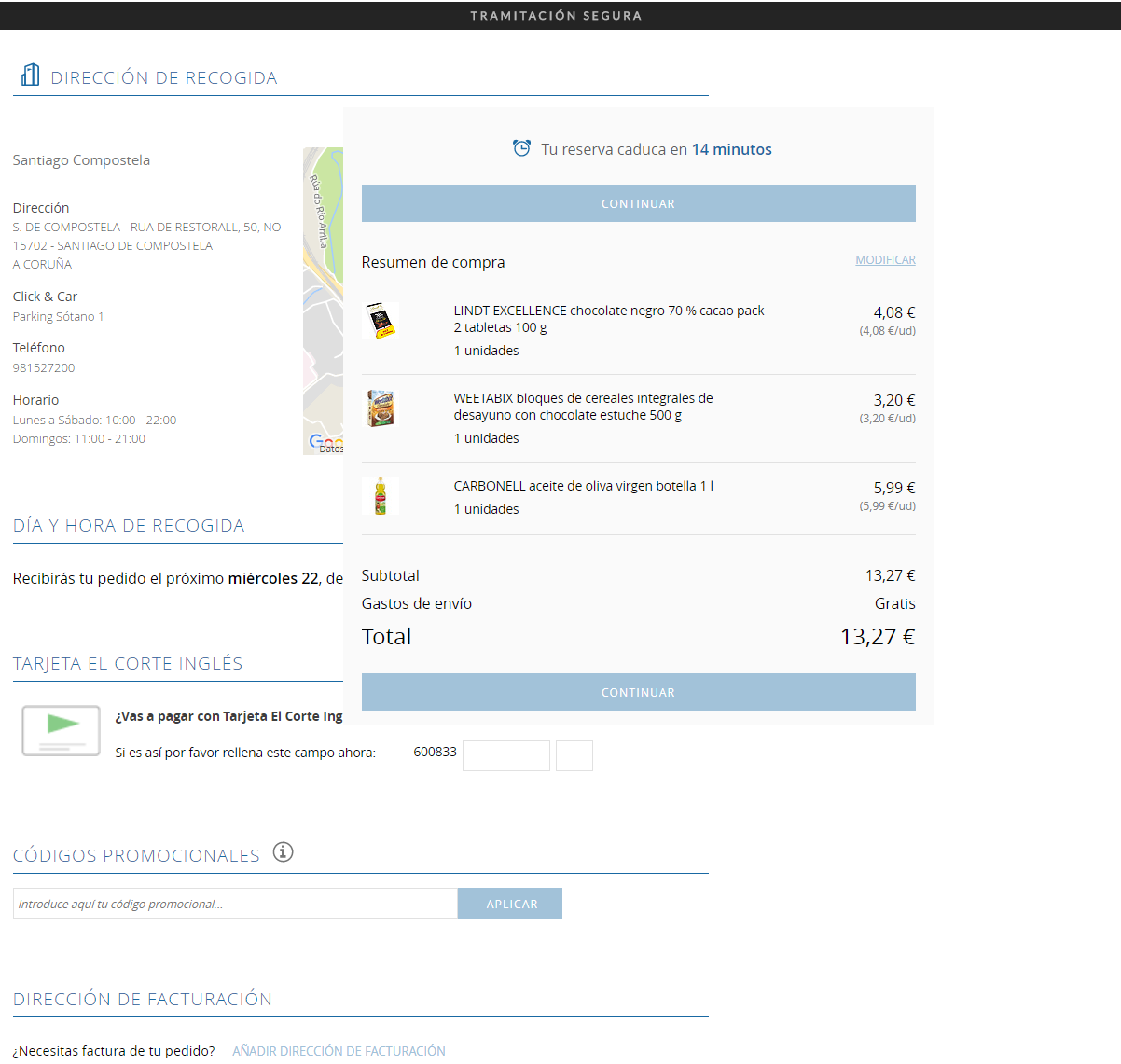Viewport: 1121px width, 1064px height.
Task: Apply the promotional code with Aplicar
Action: (x=510, y=904)
